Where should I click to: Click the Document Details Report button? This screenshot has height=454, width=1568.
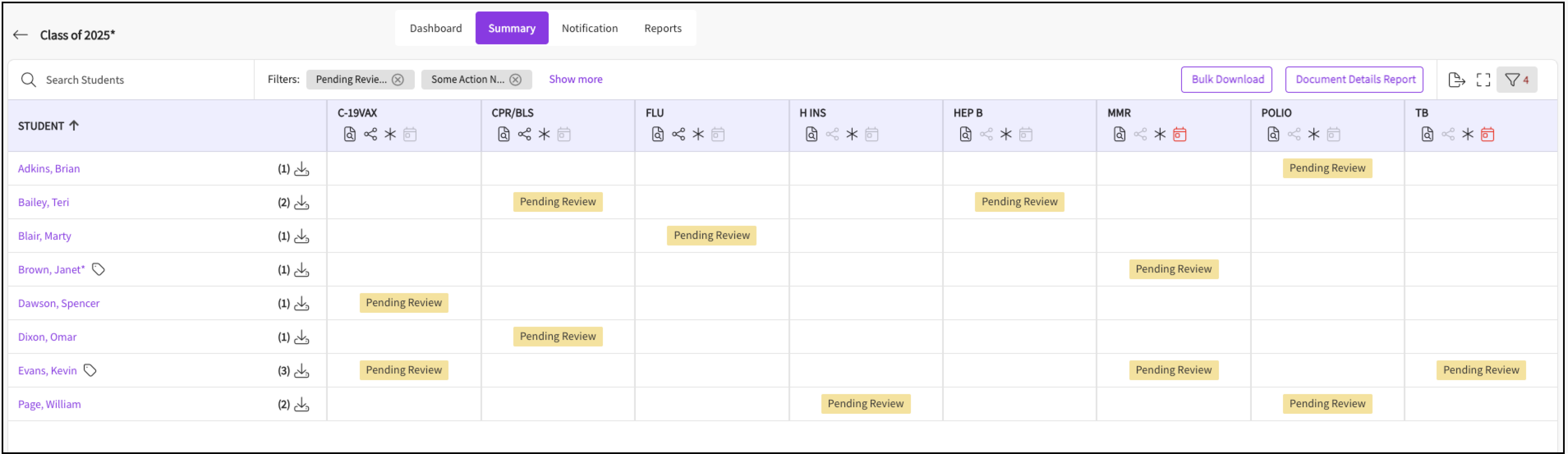(x=1354, y=80)
